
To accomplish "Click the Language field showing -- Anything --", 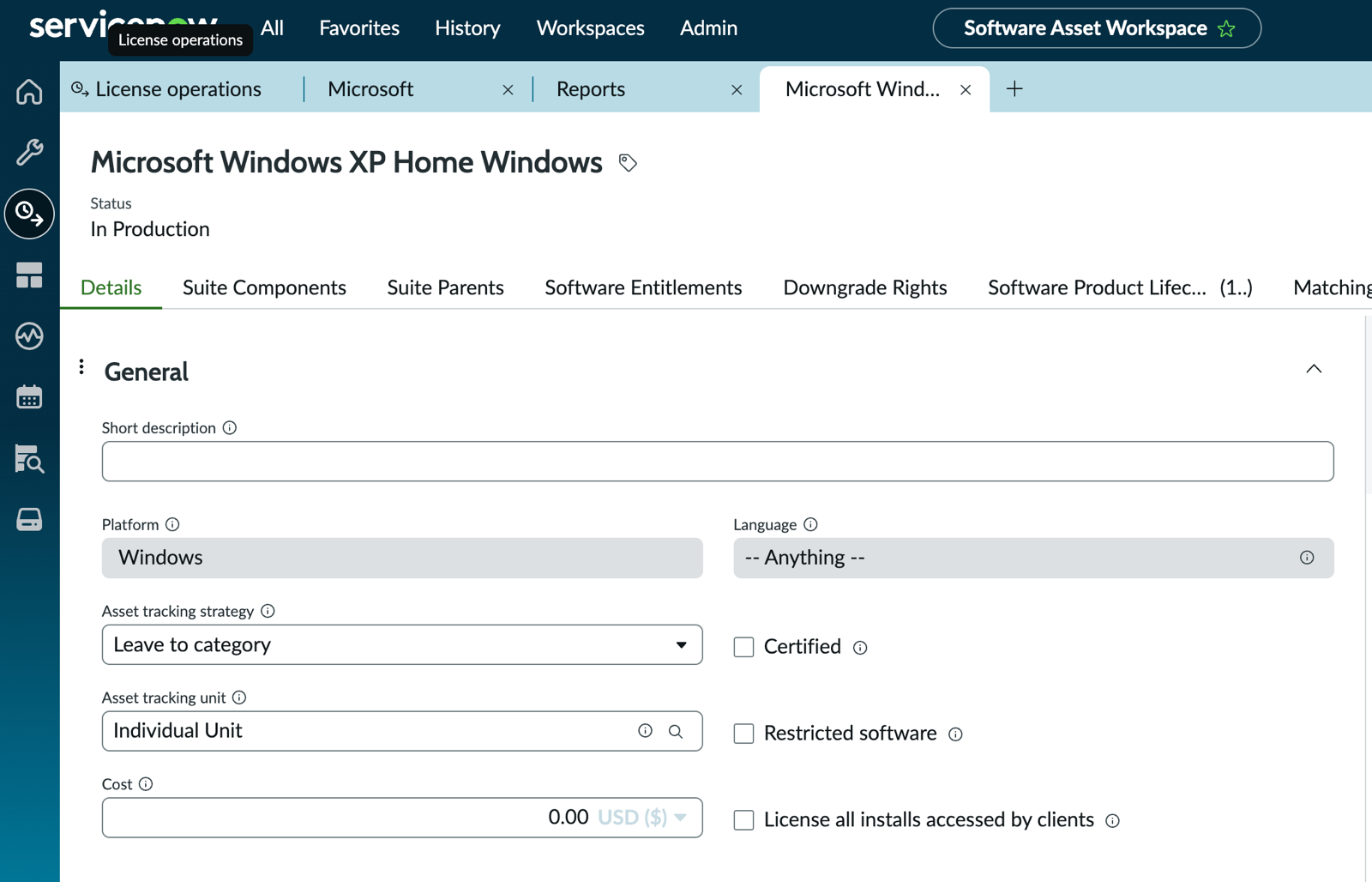I will pyautogui.click(x=1033, y=558).
